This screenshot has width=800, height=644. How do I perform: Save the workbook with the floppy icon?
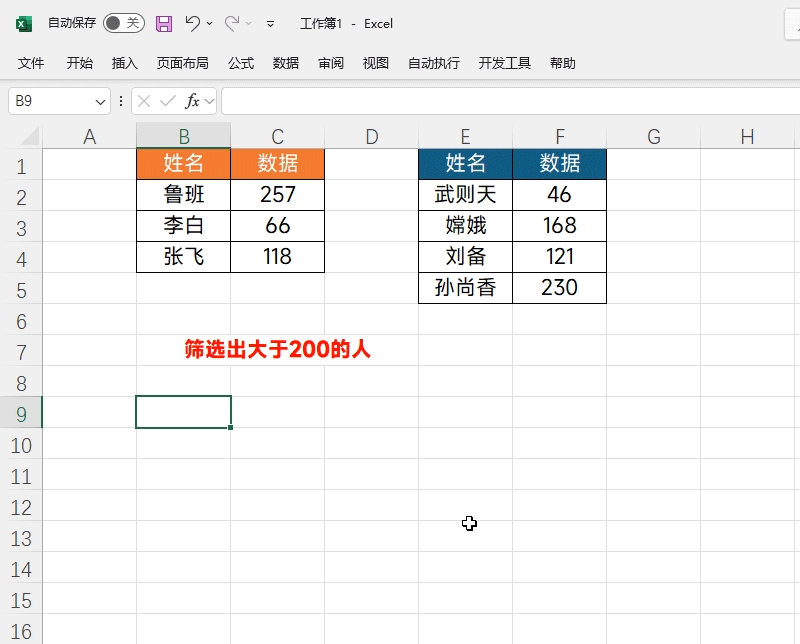(x=164, y=23)
